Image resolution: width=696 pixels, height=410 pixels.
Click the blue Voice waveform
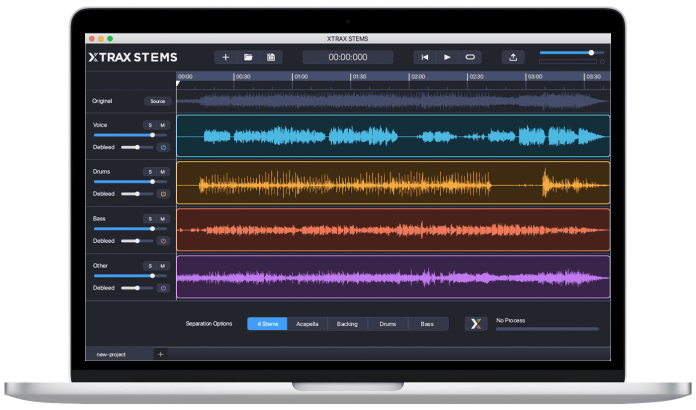tap(393, 136)
